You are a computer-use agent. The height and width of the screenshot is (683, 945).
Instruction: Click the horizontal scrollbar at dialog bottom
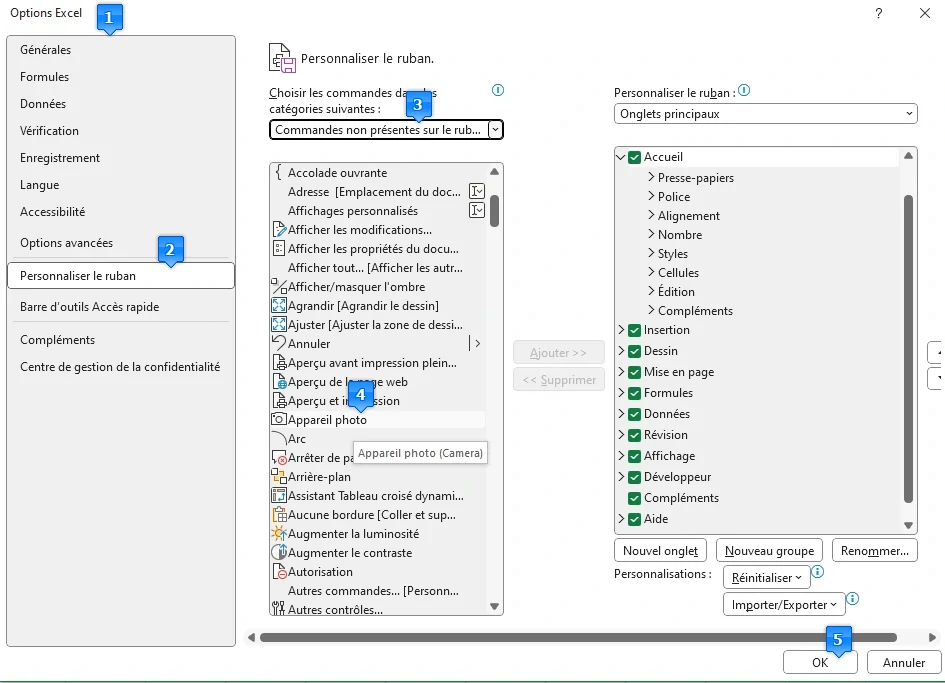click(x=577, y=637)
